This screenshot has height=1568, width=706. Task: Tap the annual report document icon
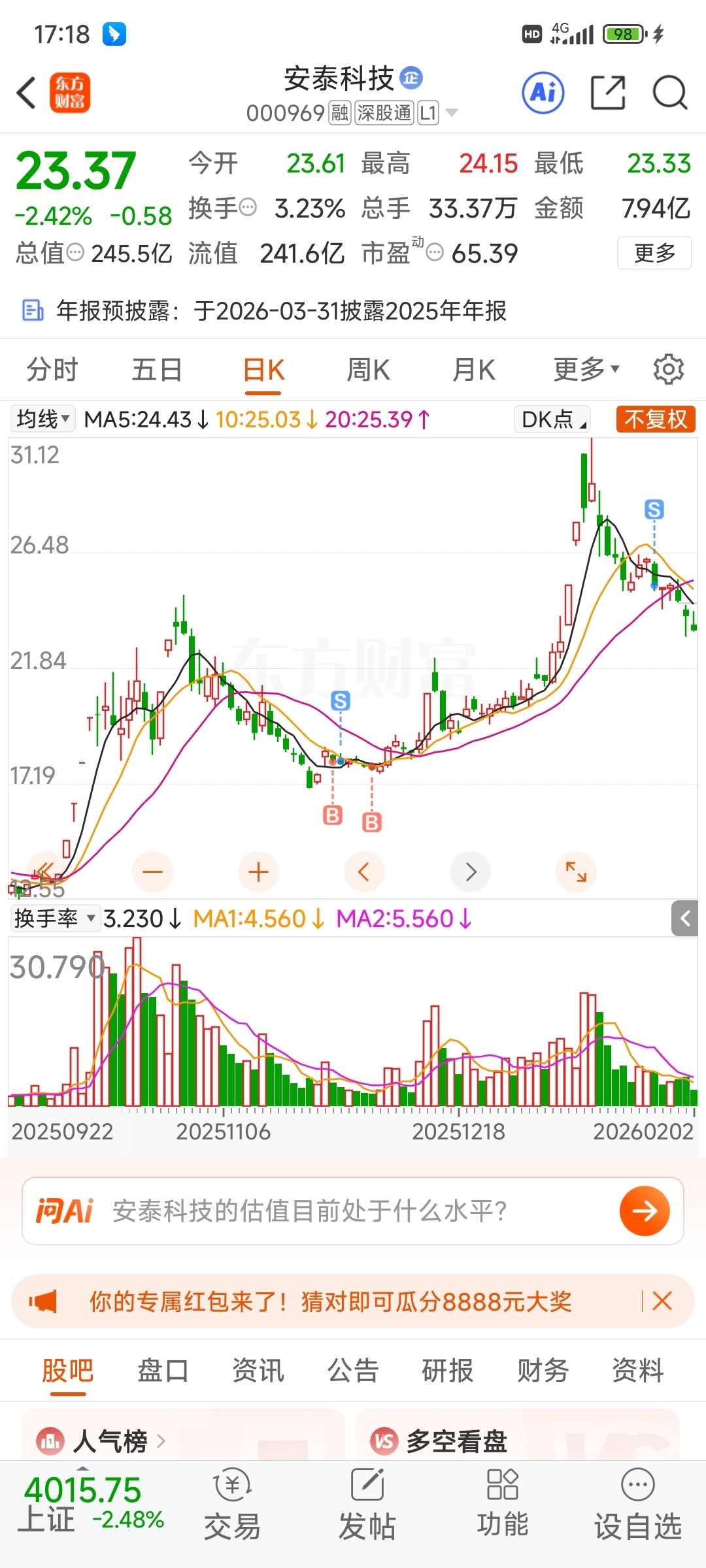[x=33, y=310]
